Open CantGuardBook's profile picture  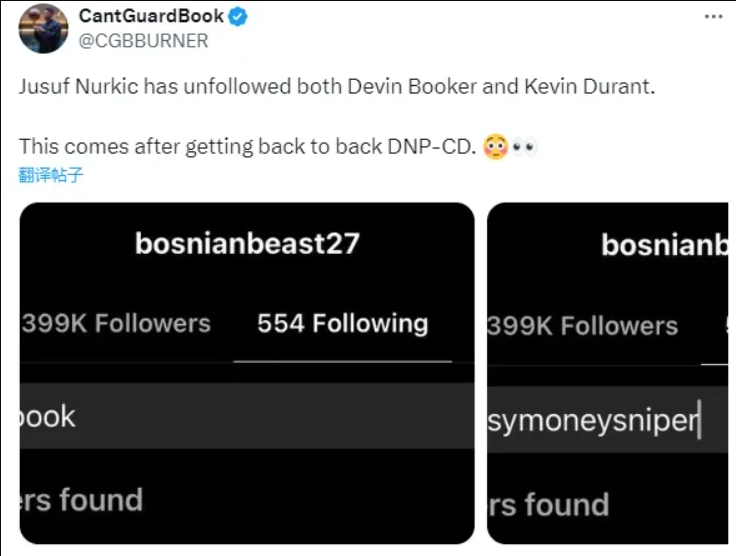coord(43,28)
